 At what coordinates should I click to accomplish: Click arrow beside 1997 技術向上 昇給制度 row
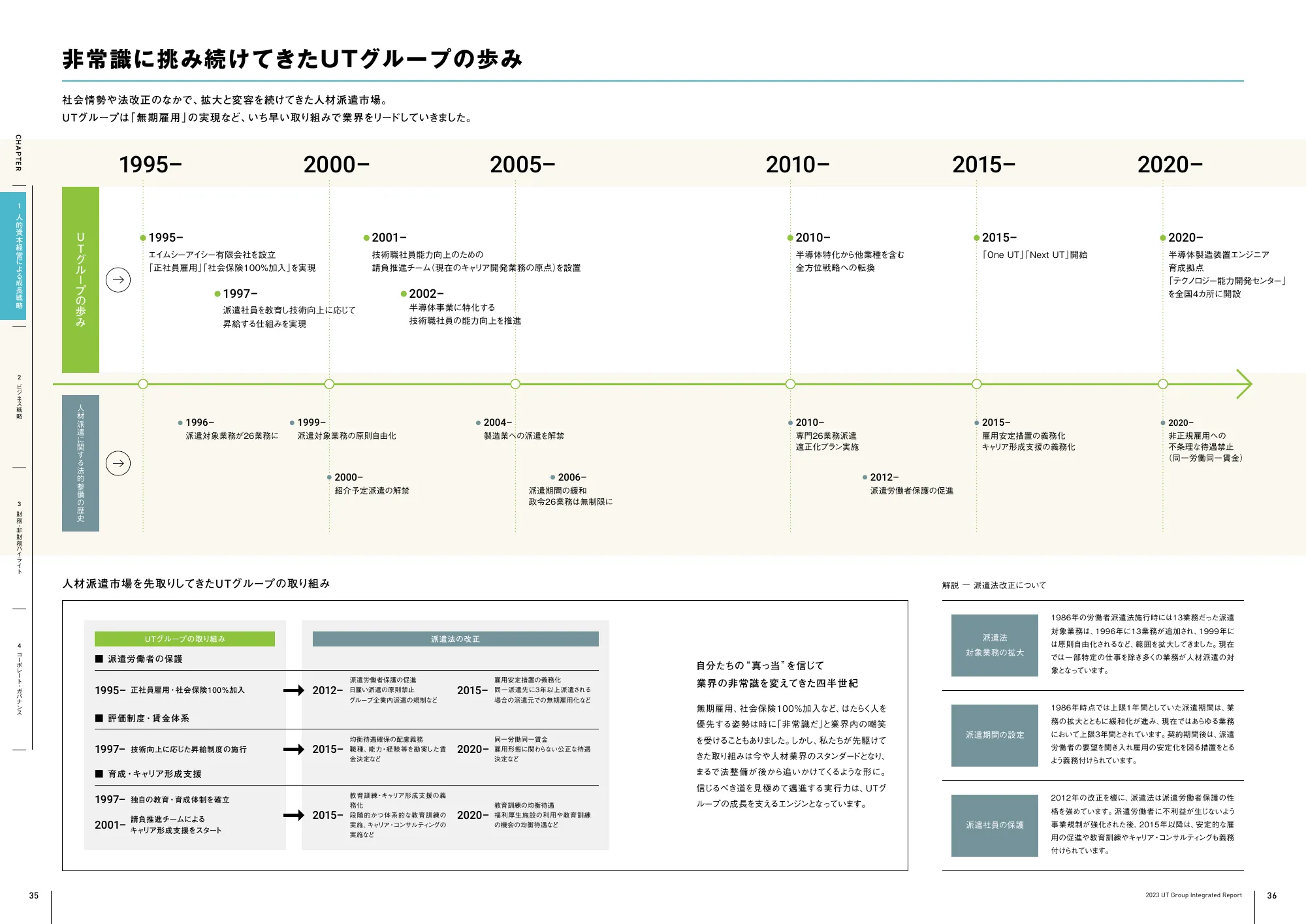pos(294,749)
